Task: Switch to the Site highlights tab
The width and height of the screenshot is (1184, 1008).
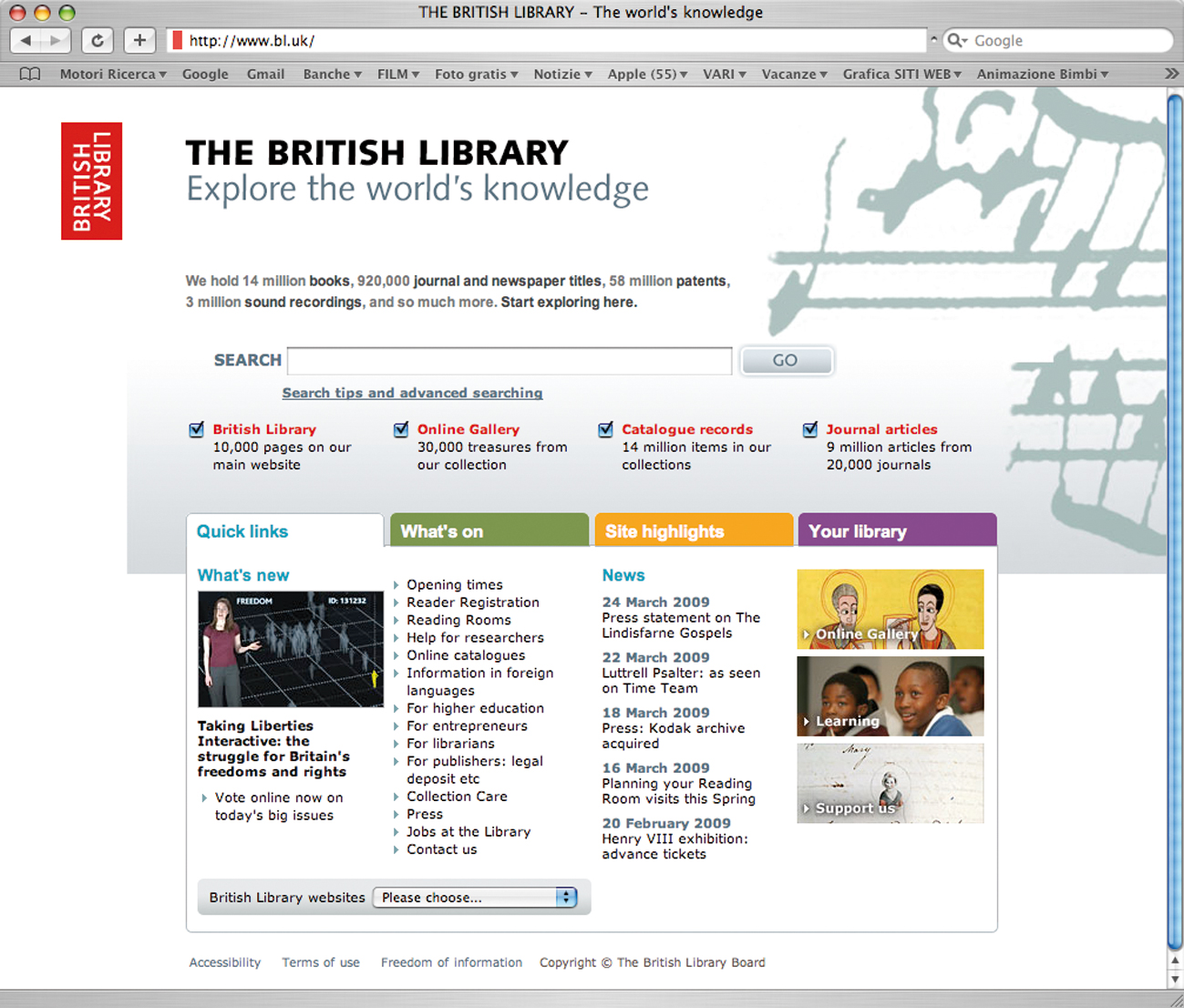Action: (x=694, y=530)
